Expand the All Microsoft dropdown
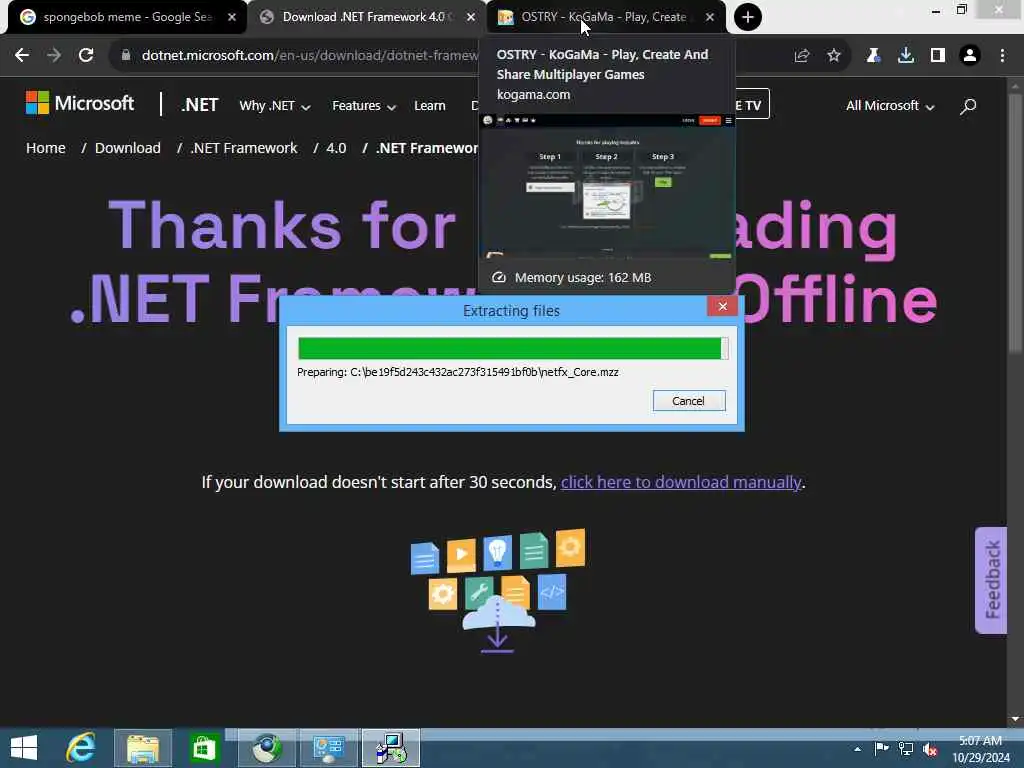 click(890, 106)
